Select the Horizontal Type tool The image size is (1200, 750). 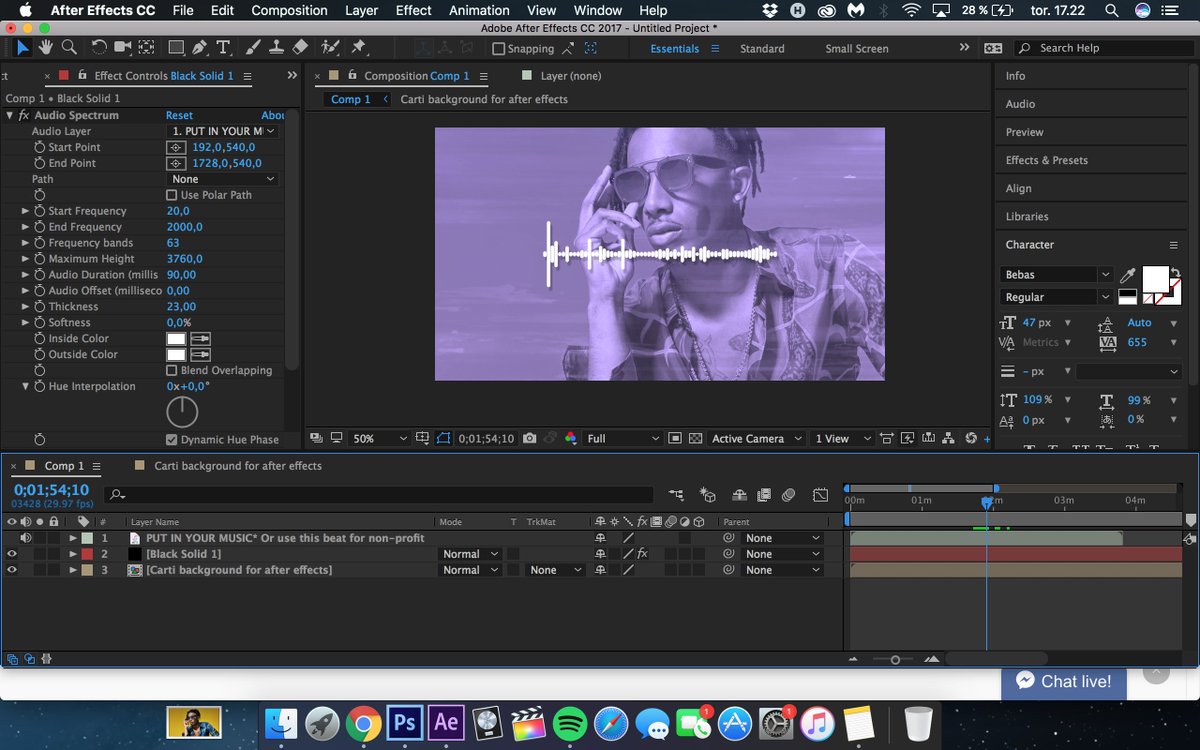[222, 47]
